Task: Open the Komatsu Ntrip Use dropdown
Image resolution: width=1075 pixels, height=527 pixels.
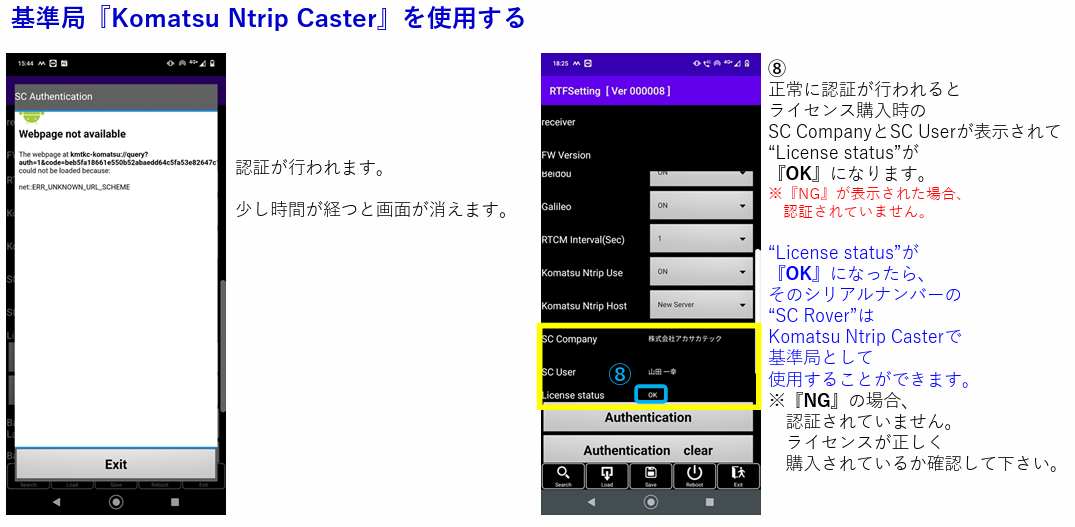Action: [701, 272]
